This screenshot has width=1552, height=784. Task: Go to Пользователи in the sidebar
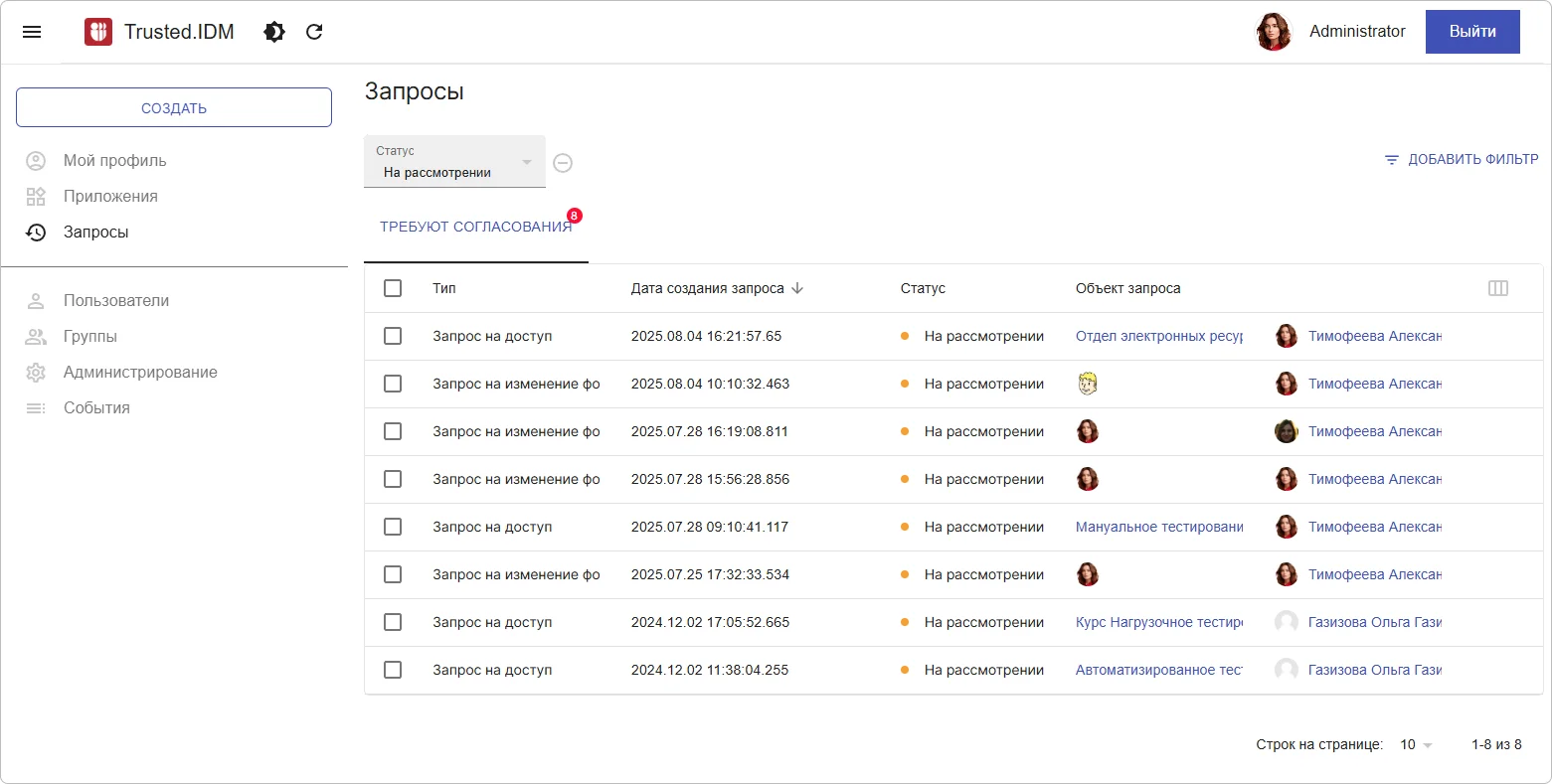[x=115, y=300]
